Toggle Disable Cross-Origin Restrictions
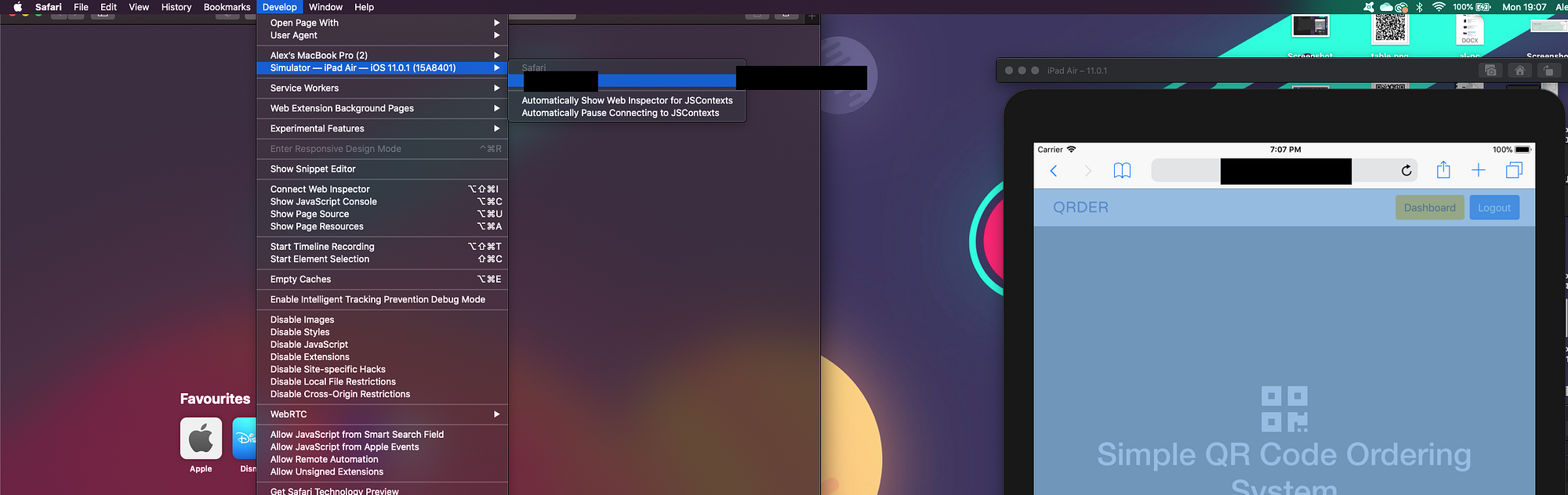The image size is (1568, 495). tap(382, 395)
